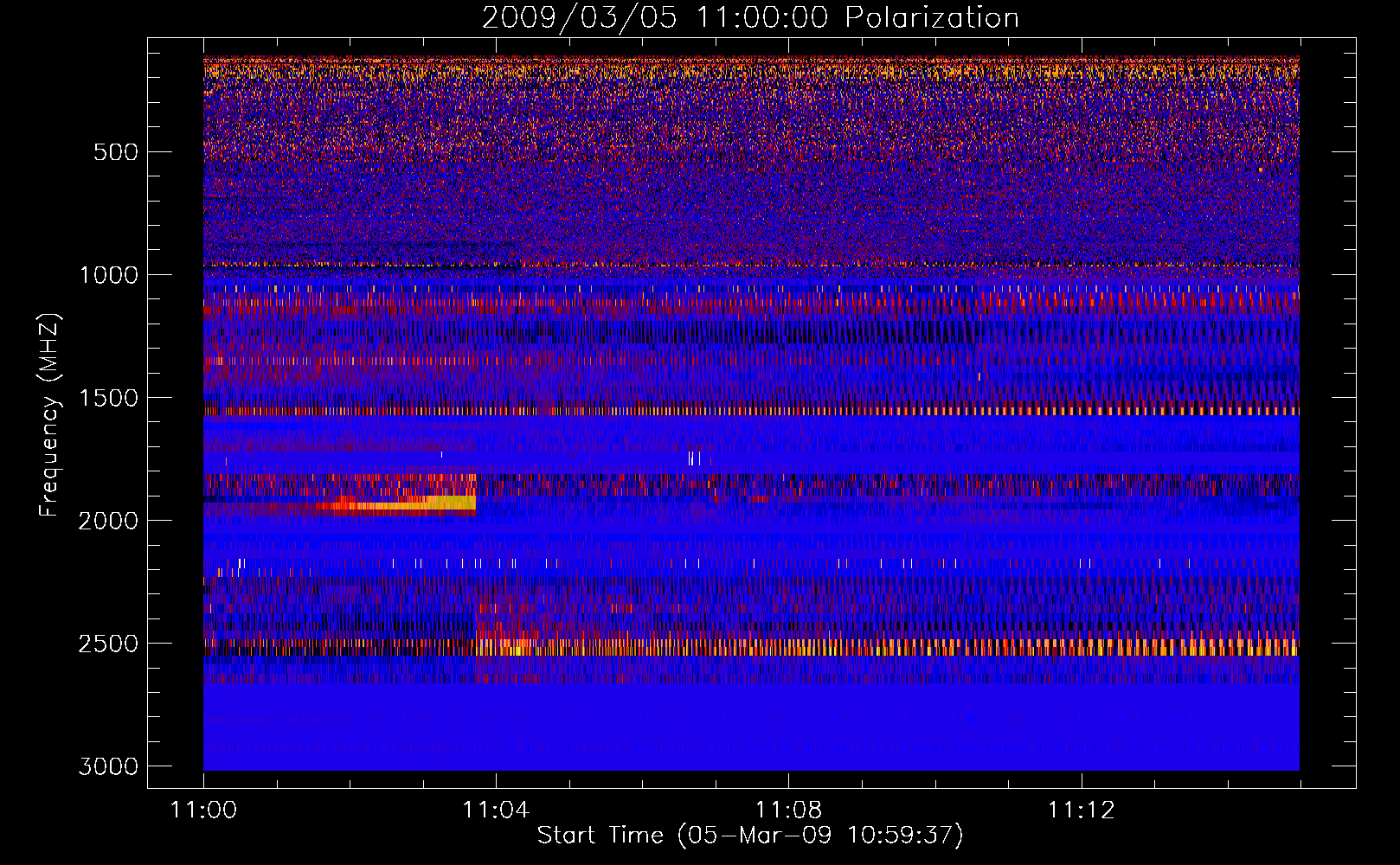This screenshot has height=865, width=1400.
Task: Select frequency tick label 1000
Action: point(109,275)
